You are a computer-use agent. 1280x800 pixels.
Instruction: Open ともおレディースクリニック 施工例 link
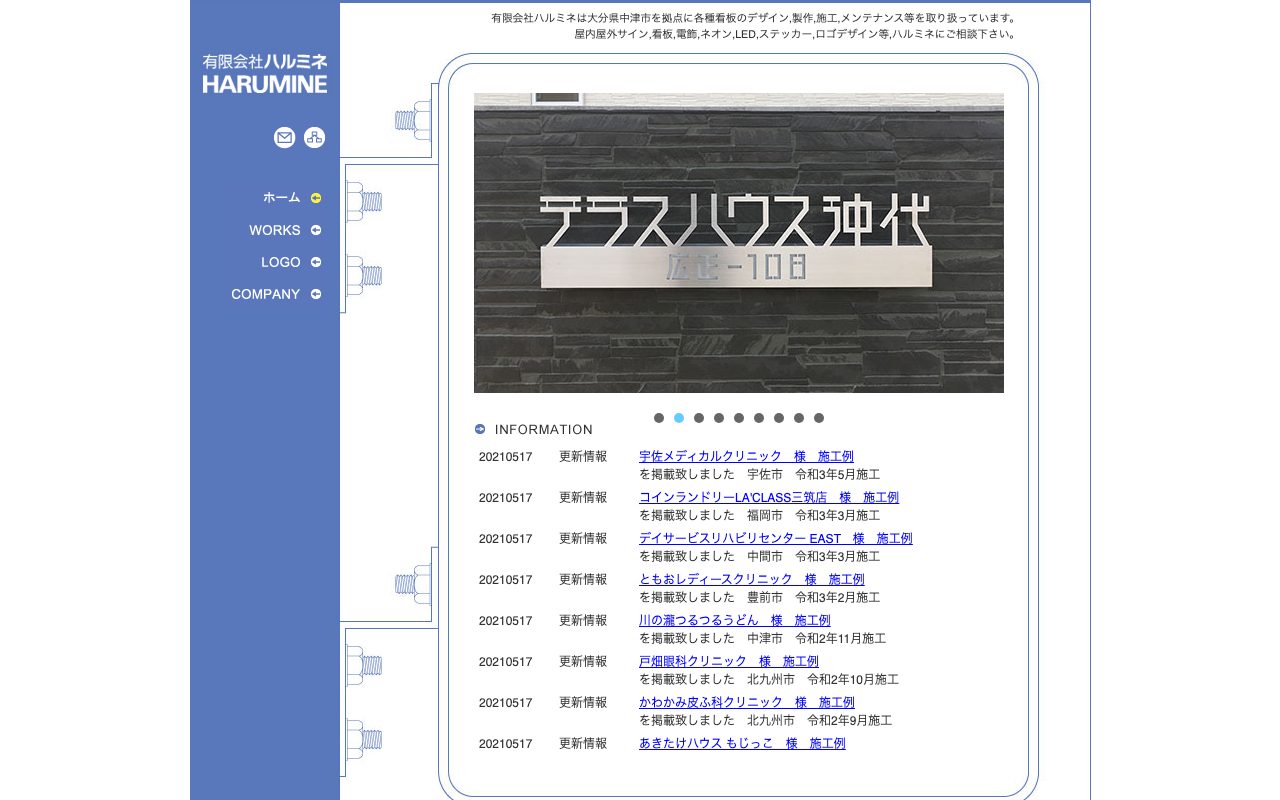tap(752, 580)
